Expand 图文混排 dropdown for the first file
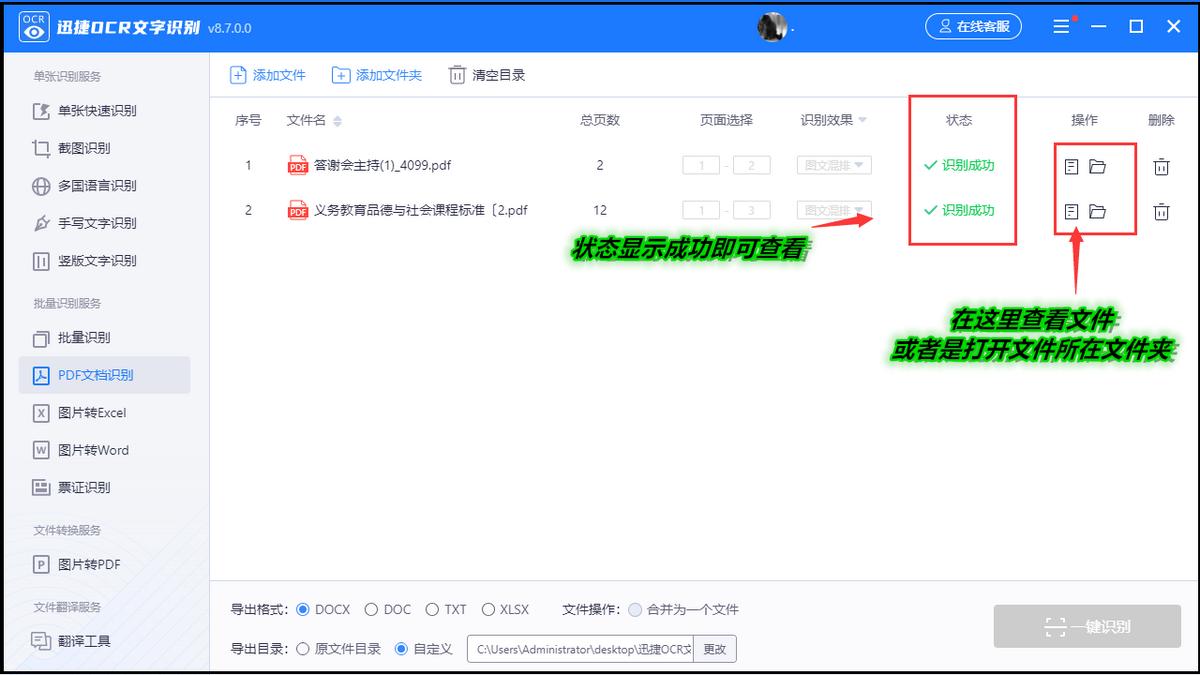 click(834, 165)
